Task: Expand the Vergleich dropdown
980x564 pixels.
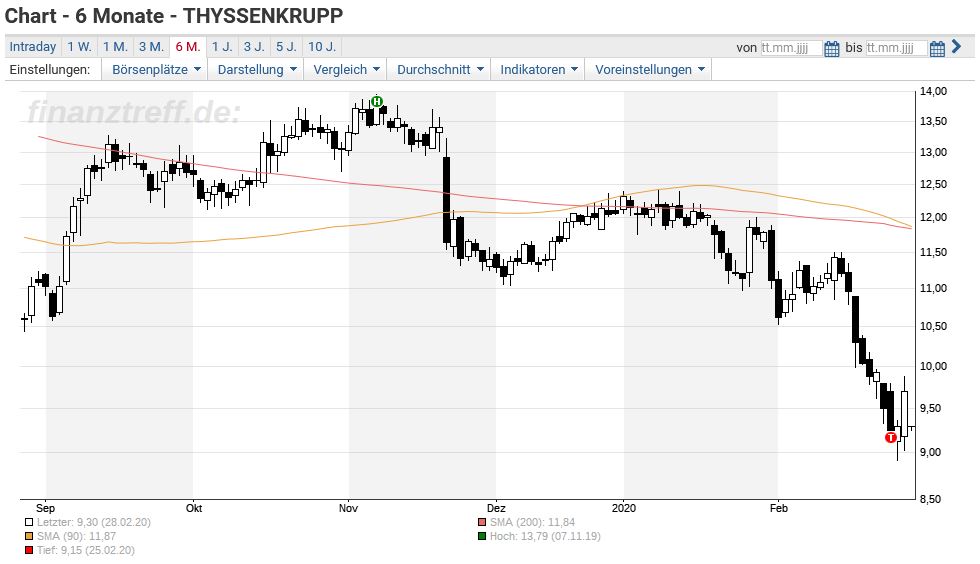Action: 346,69
